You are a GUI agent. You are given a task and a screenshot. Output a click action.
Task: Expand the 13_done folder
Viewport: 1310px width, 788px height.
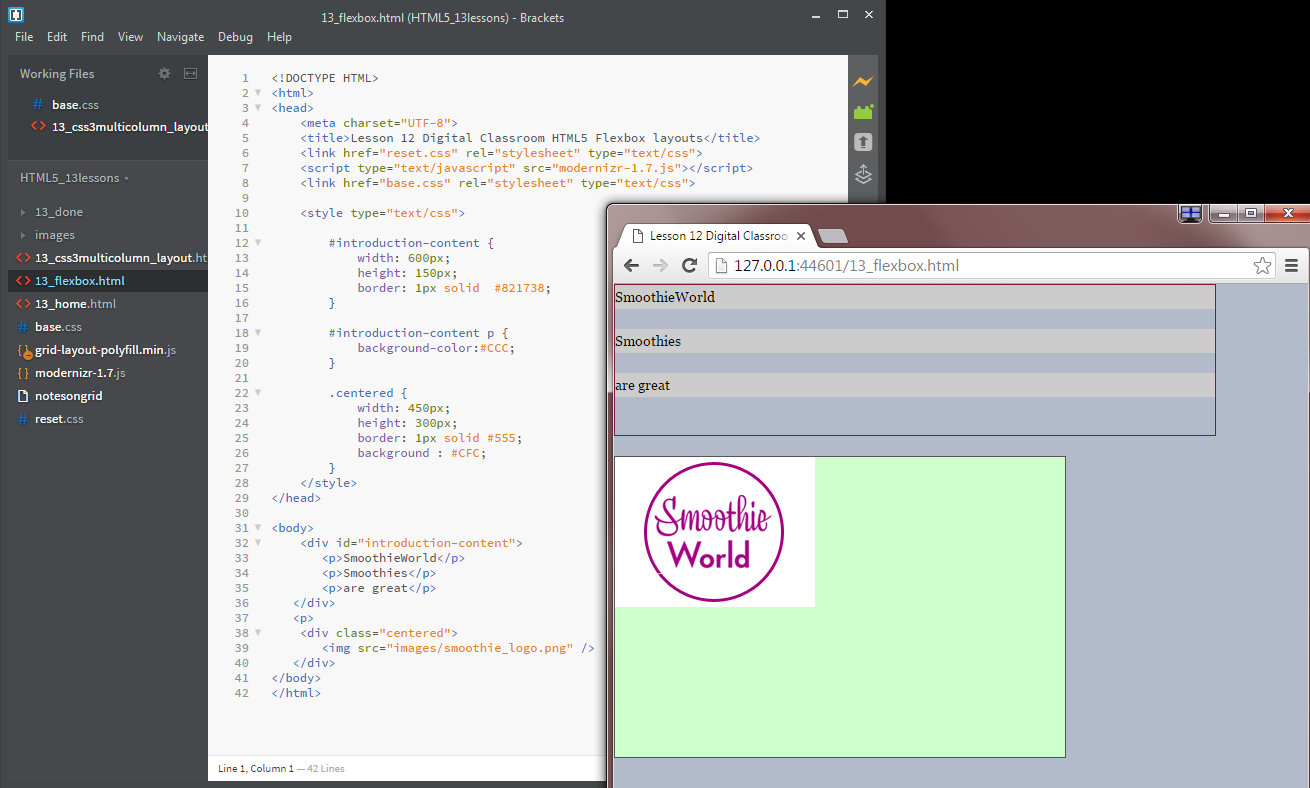point(59,212)
